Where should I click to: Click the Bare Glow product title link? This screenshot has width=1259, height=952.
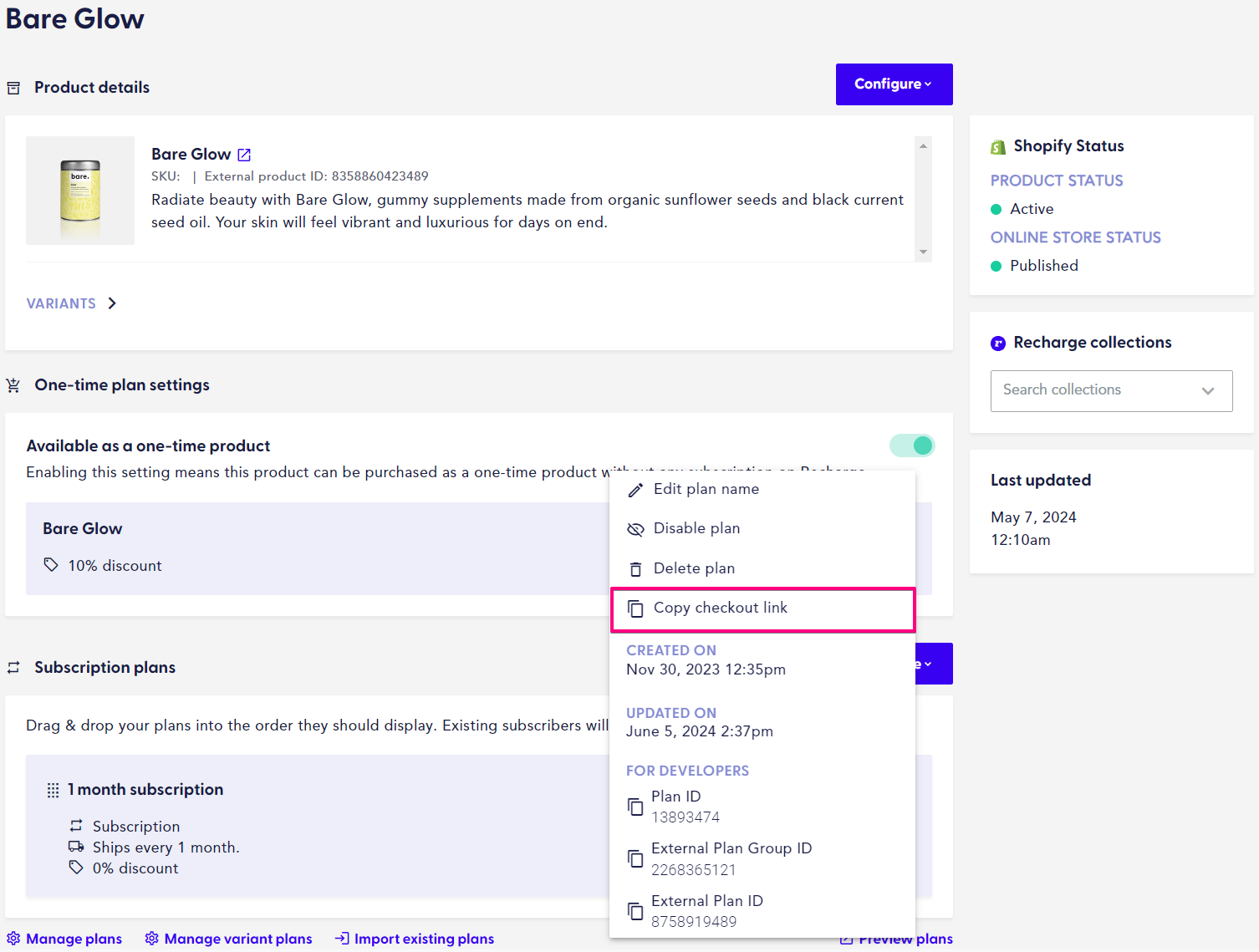[x=191, y=154]
